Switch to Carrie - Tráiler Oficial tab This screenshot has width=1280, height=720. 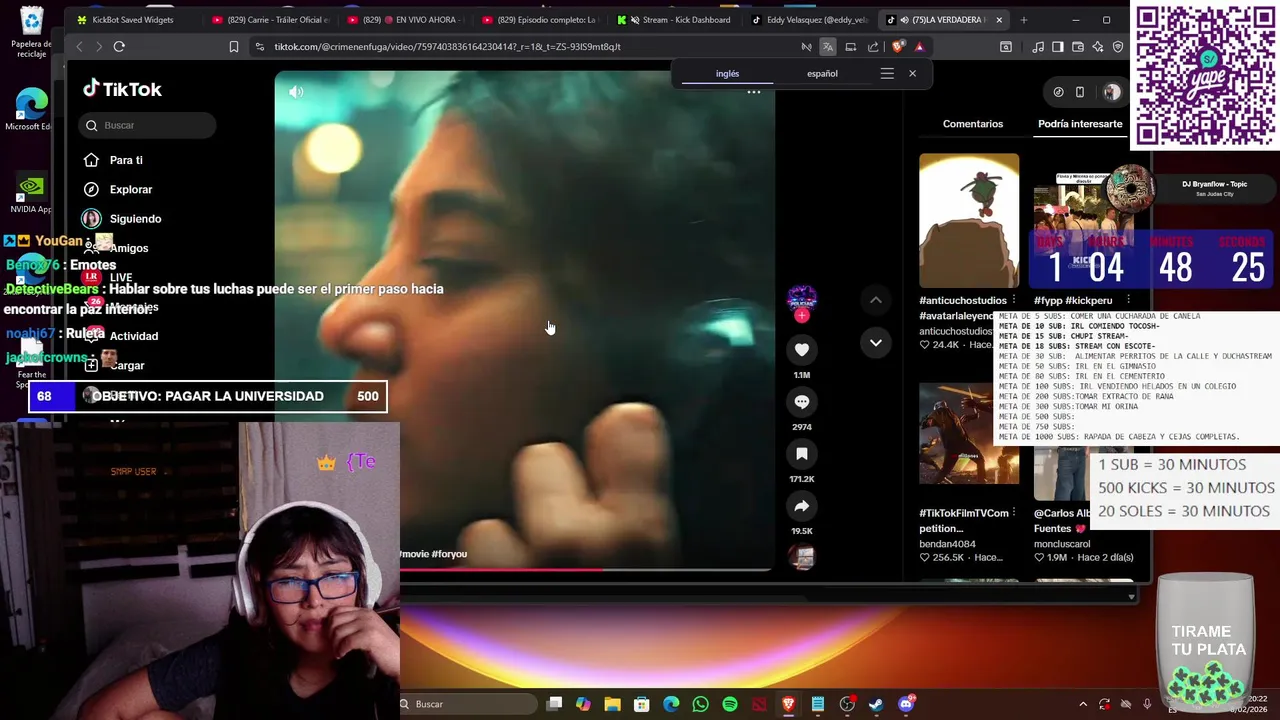(270, 20)
